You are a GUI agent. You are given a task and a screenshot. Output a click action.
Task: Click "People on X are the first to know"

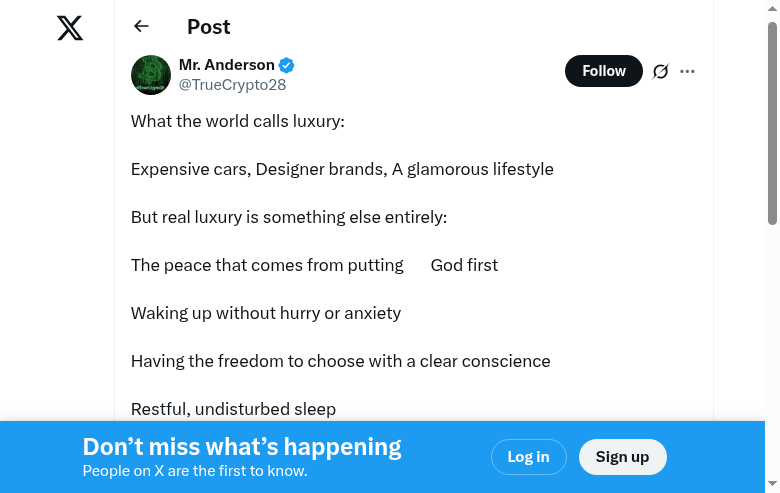tap(194, 471)
